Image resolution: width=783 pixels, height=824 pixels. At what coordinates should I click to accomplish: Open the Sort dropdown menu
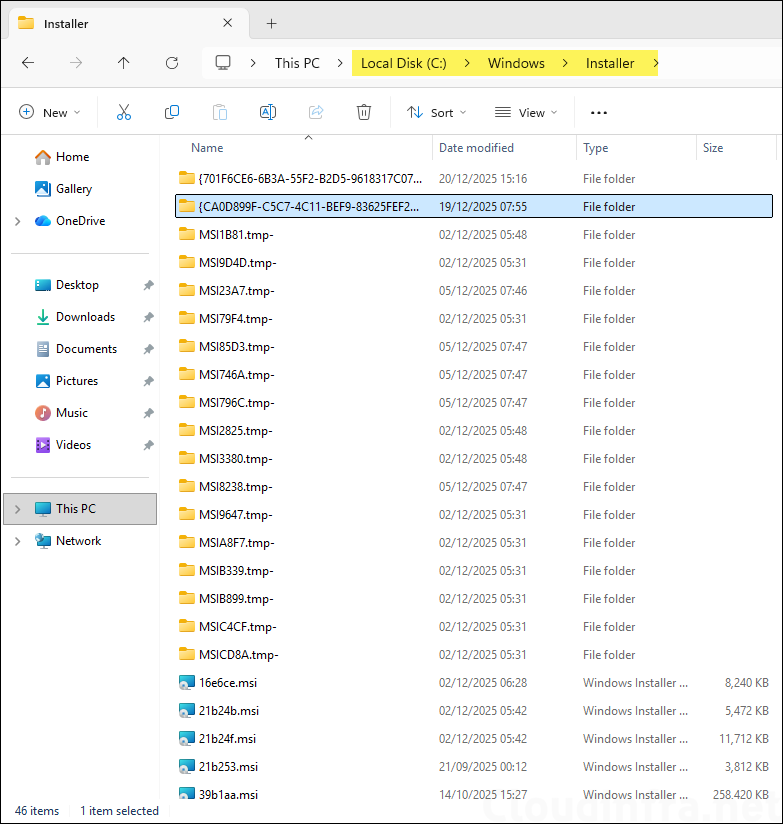tap(437, 113)
